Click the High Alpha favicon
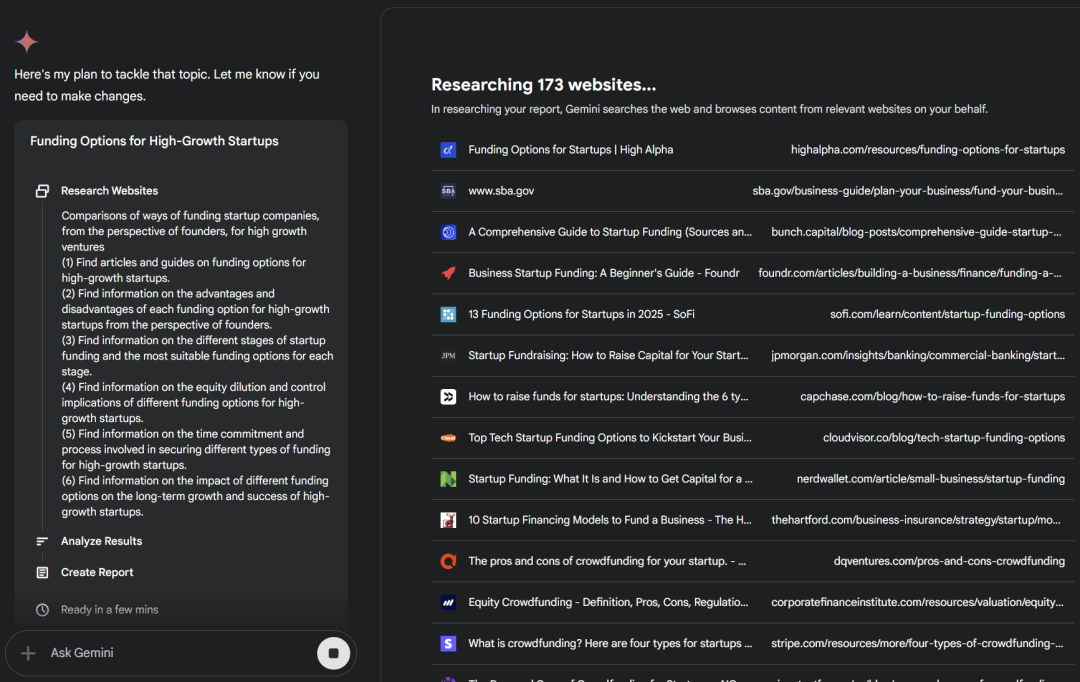The image size is (1080, 682). [448, 150]
